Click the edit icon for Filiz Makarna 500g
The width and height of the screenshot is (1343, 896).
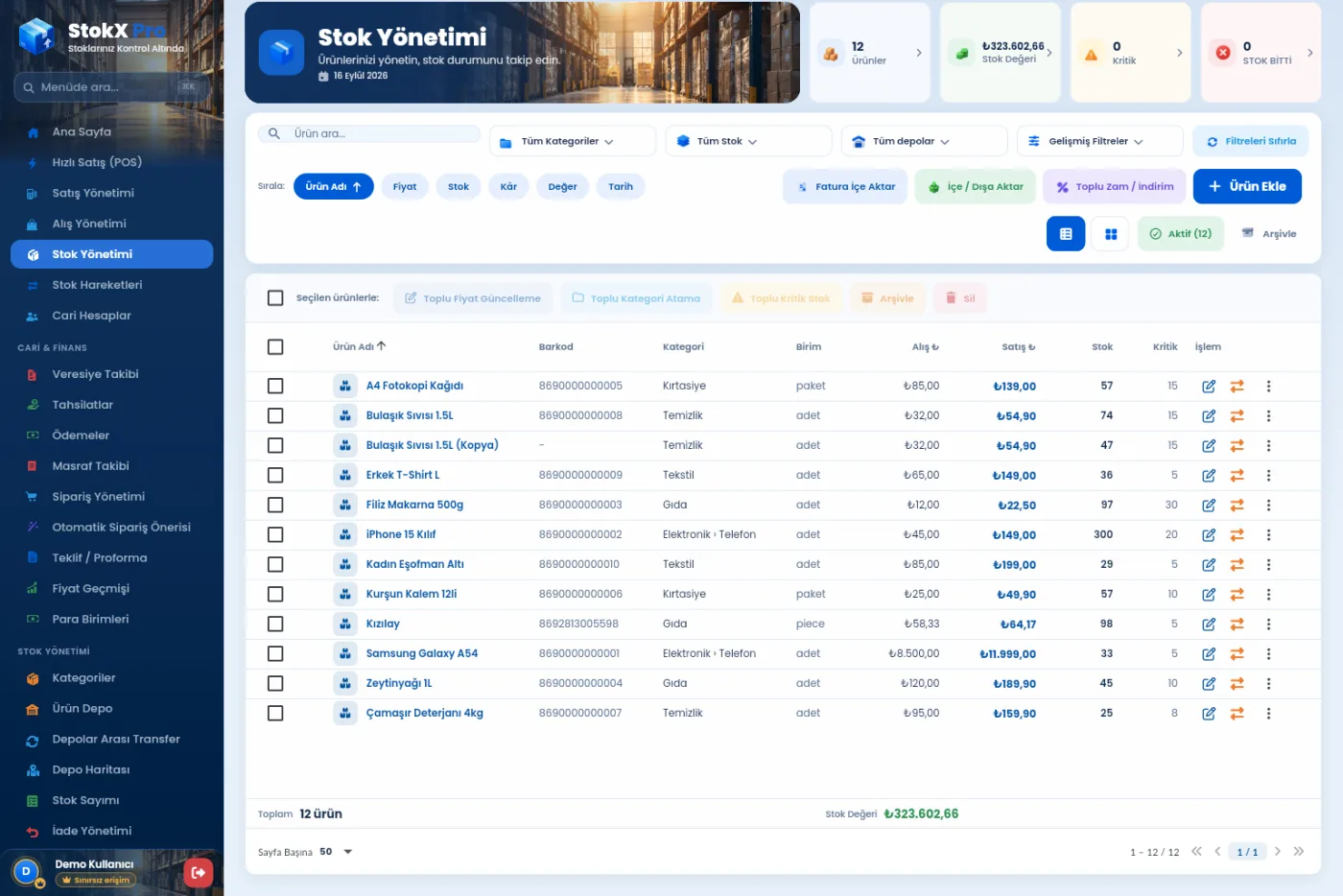click(1209, 506)
